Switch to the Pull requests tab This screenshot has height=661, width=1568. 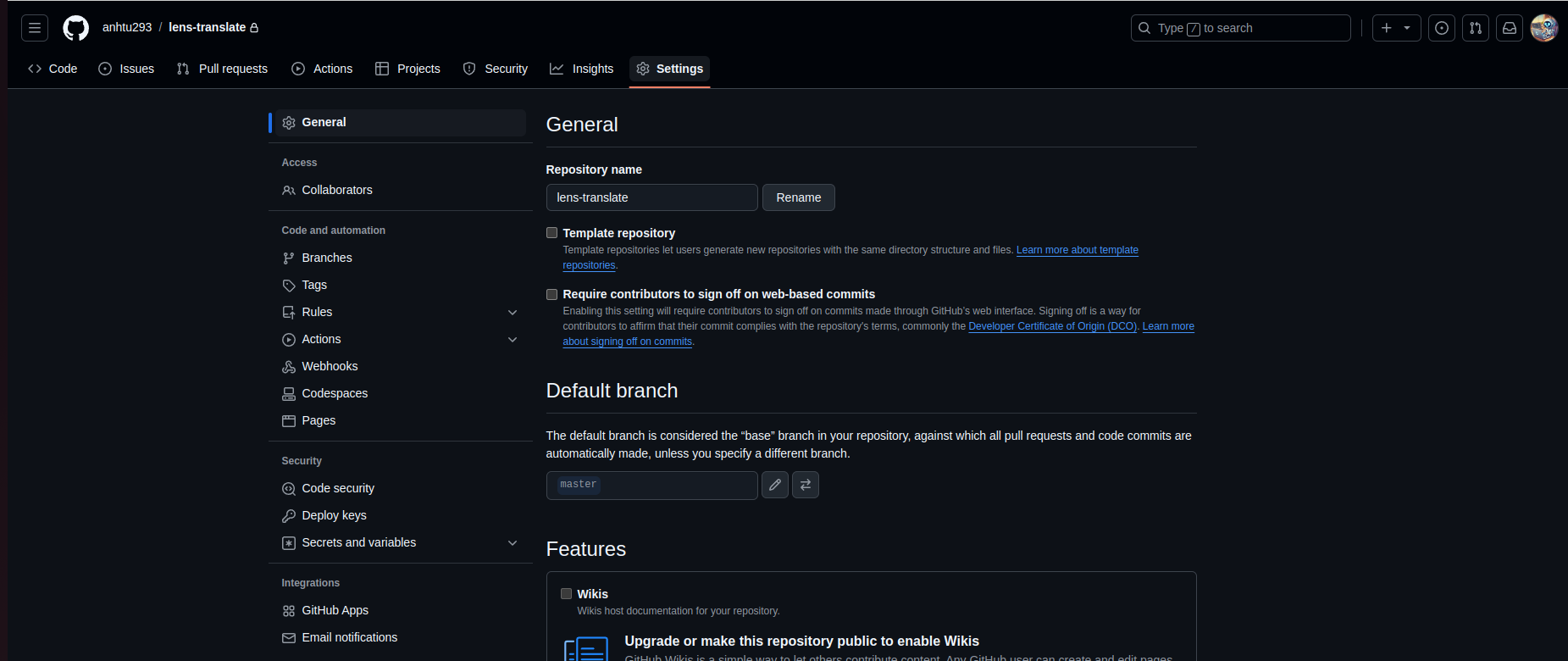pos(222,69)
